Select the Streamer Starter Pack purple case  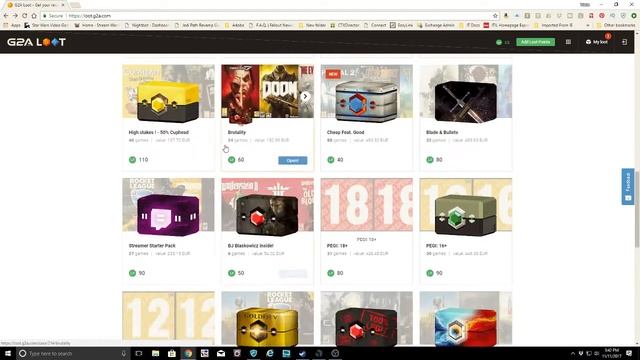click(168, 215)
